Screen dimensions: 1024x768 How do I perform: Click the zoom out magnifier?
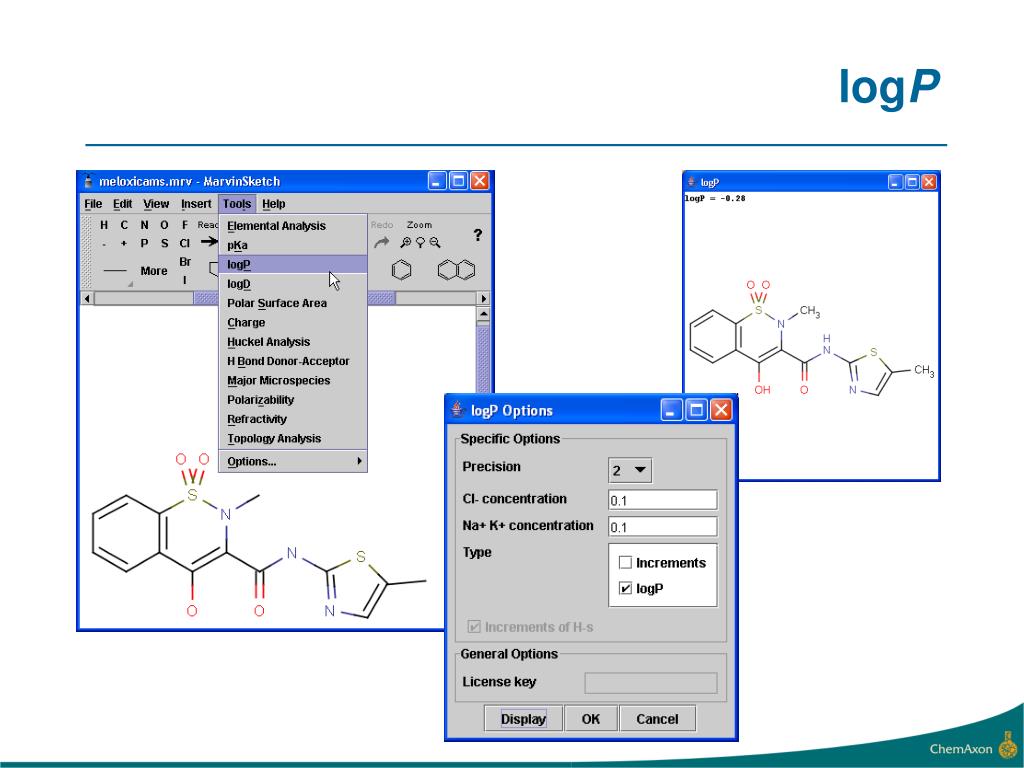[435, 243]
